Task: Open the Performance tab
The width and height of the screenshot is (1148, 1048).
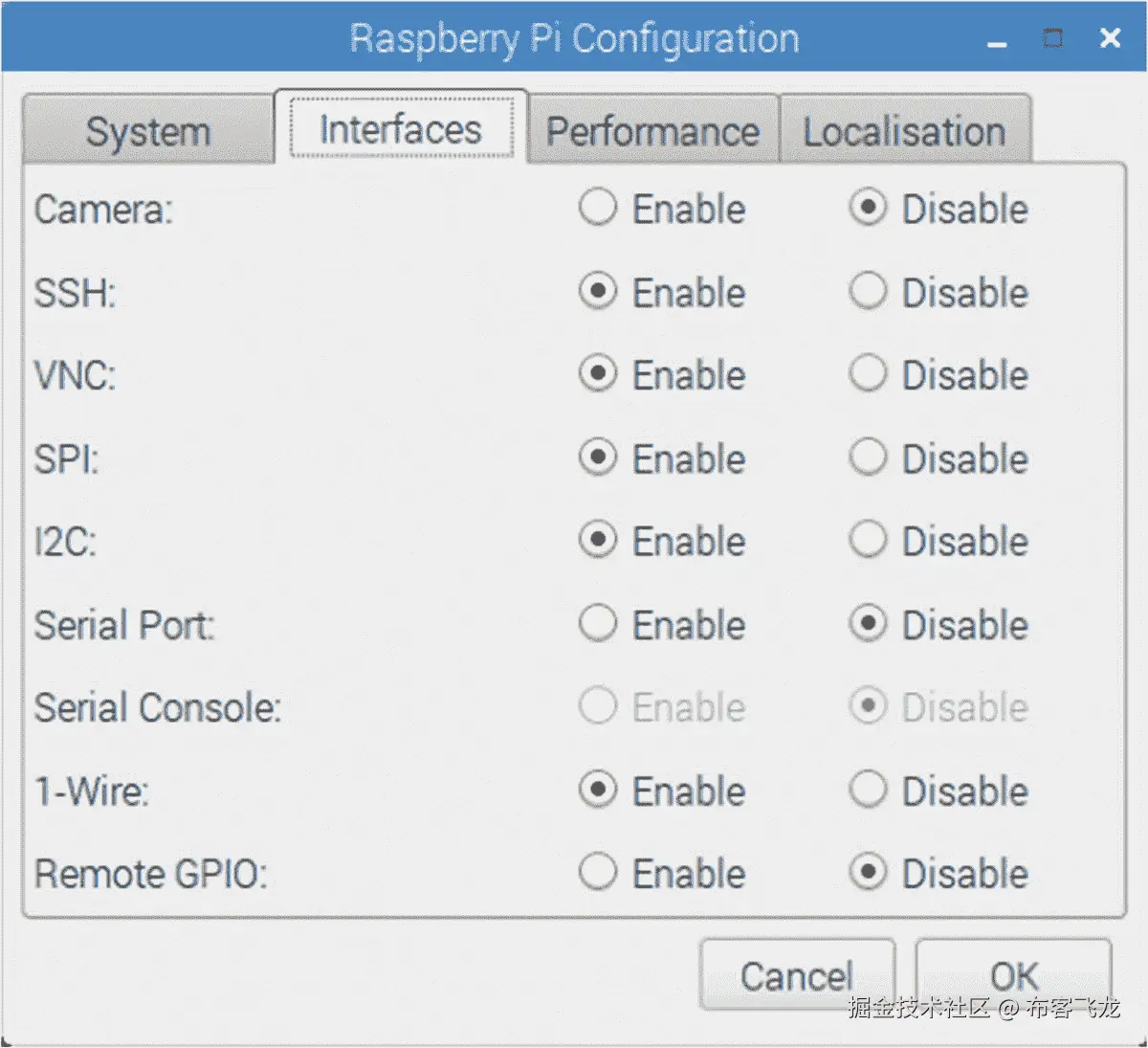Action: pos(652,131)
